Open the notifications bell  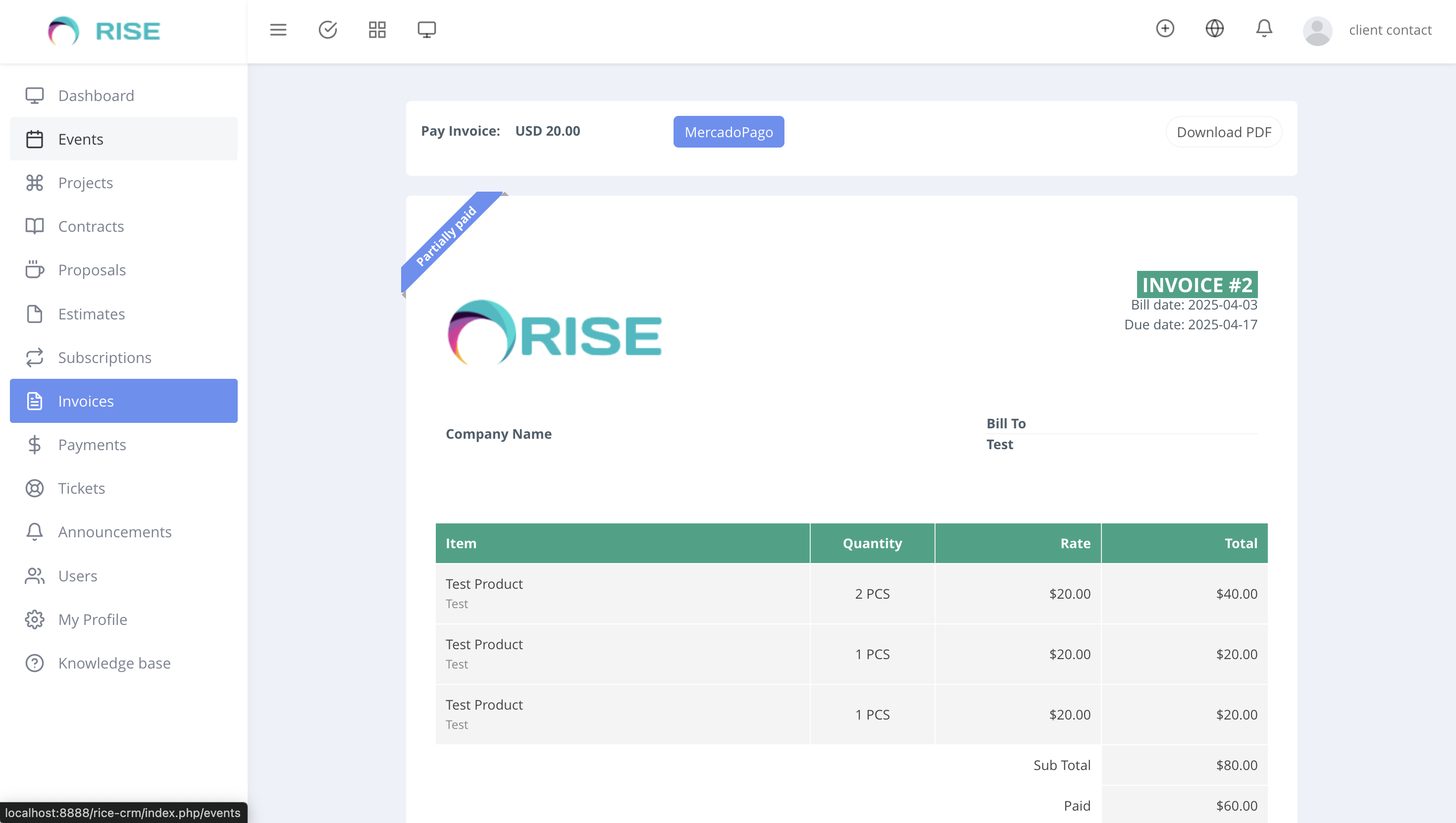(x=1264, y=29)
